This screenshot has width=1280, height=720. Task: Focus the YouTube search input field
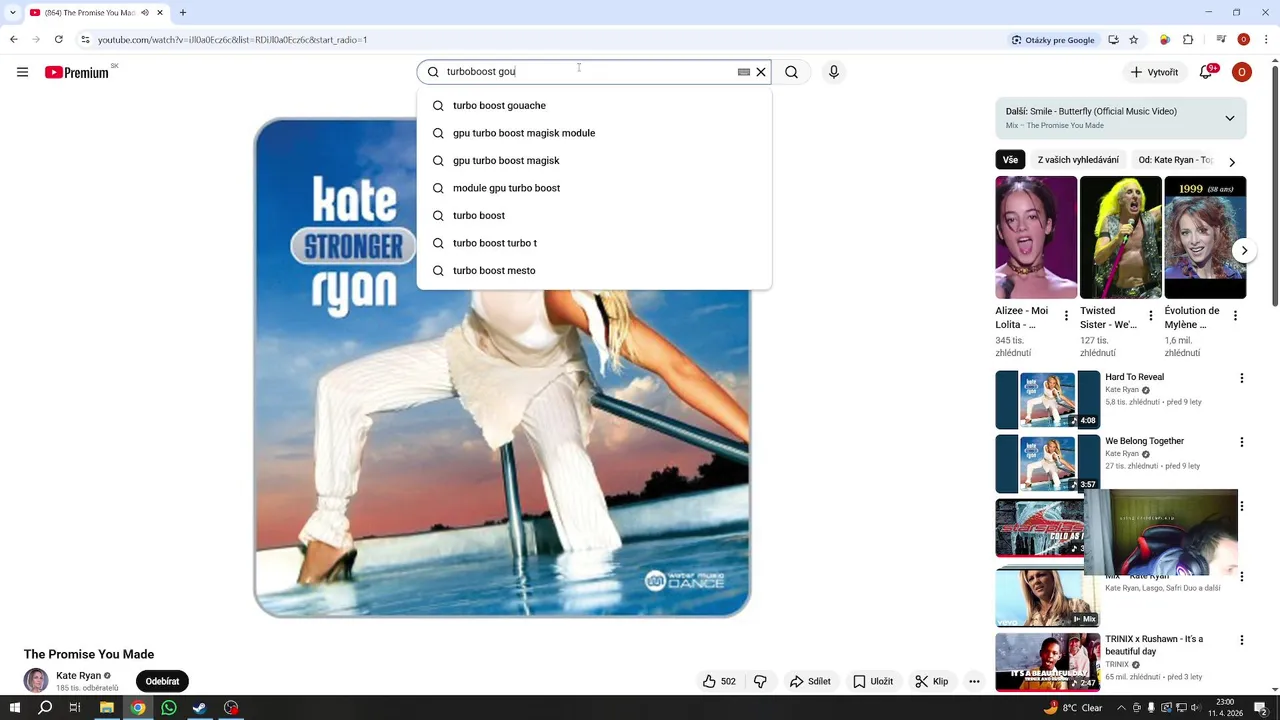[588, 72]
